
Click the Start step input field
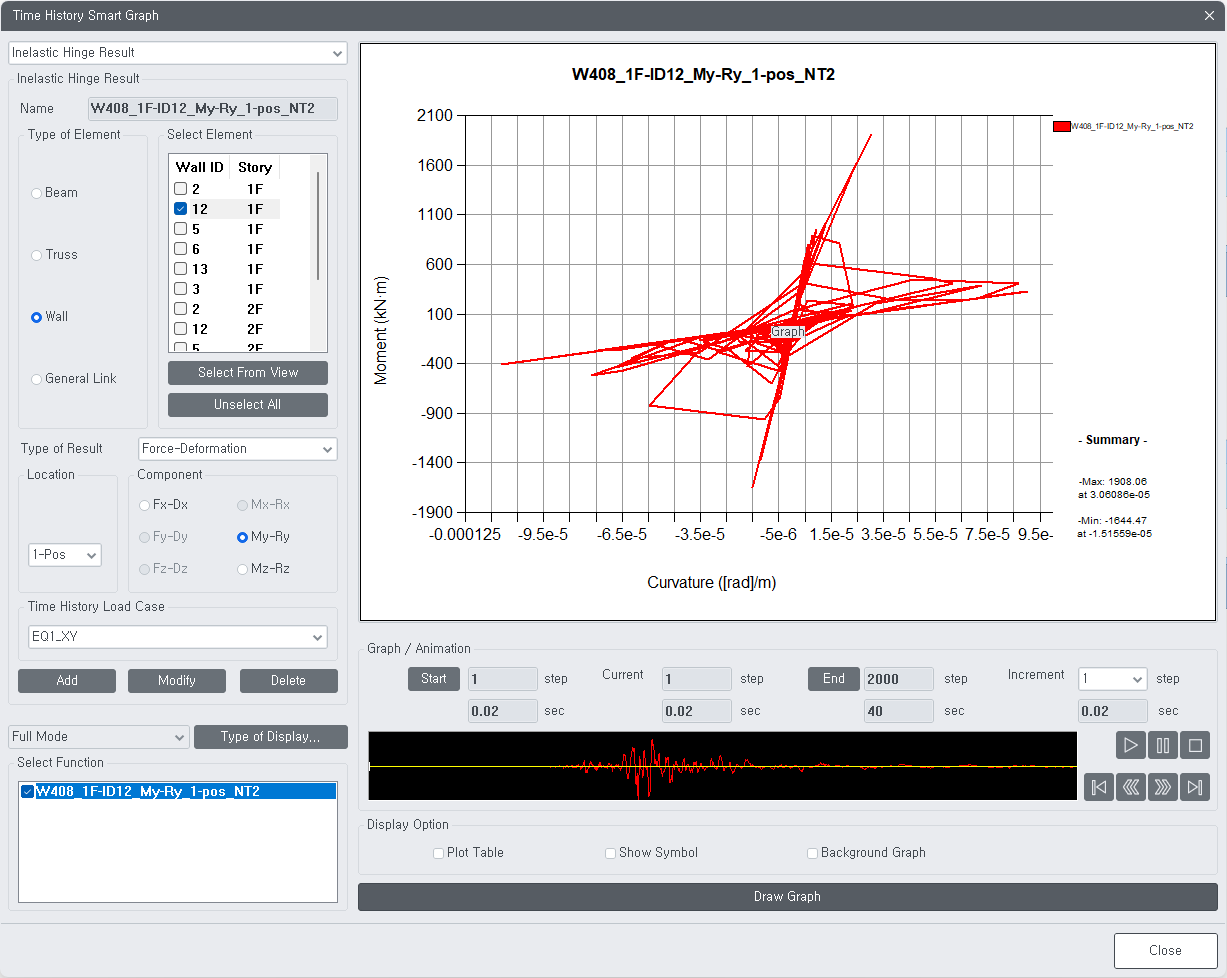(x=503, y=679)
